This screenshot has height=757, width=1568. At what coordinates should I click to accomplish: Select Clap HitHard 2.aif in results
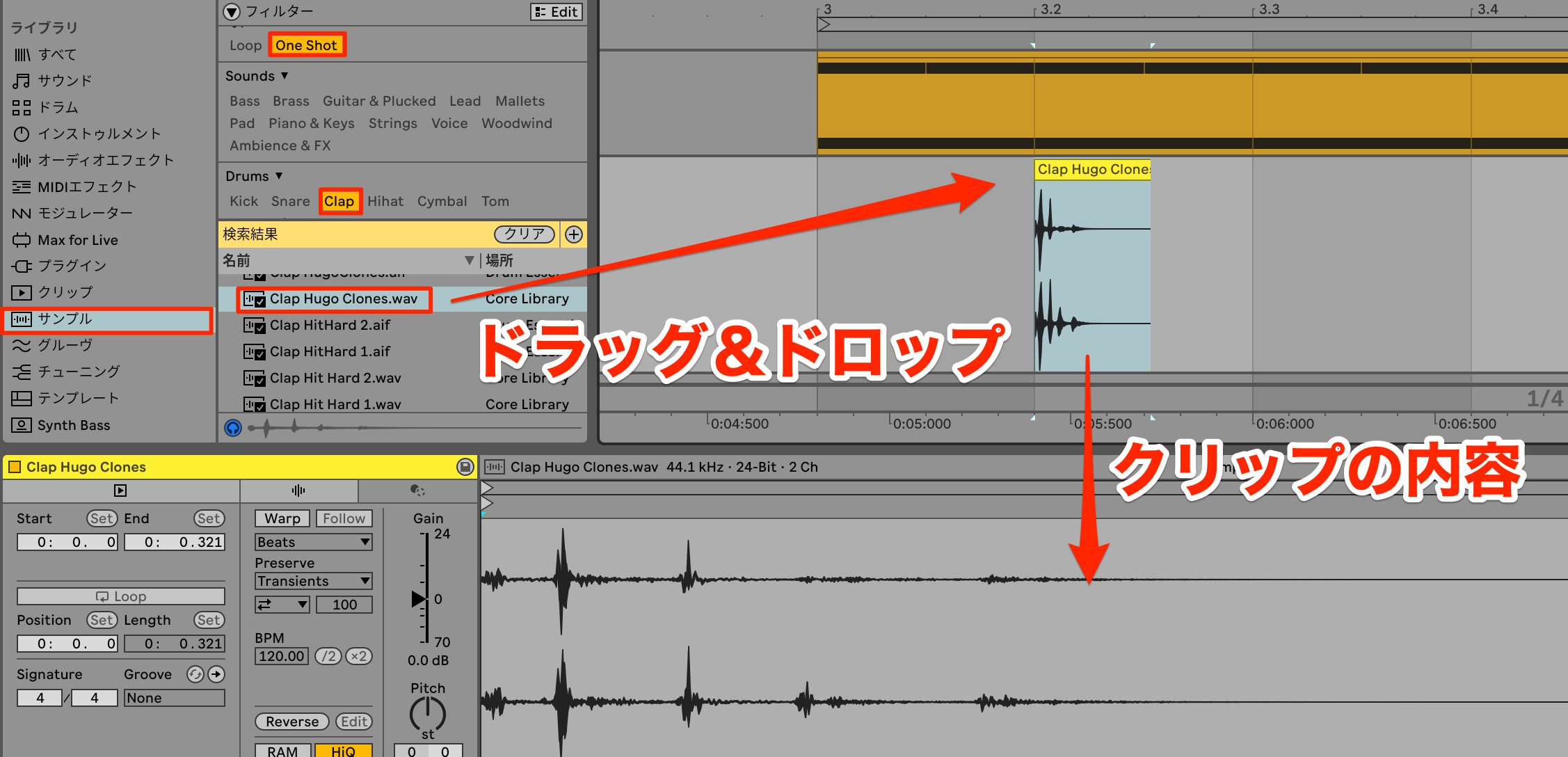[x=330, y=325]
